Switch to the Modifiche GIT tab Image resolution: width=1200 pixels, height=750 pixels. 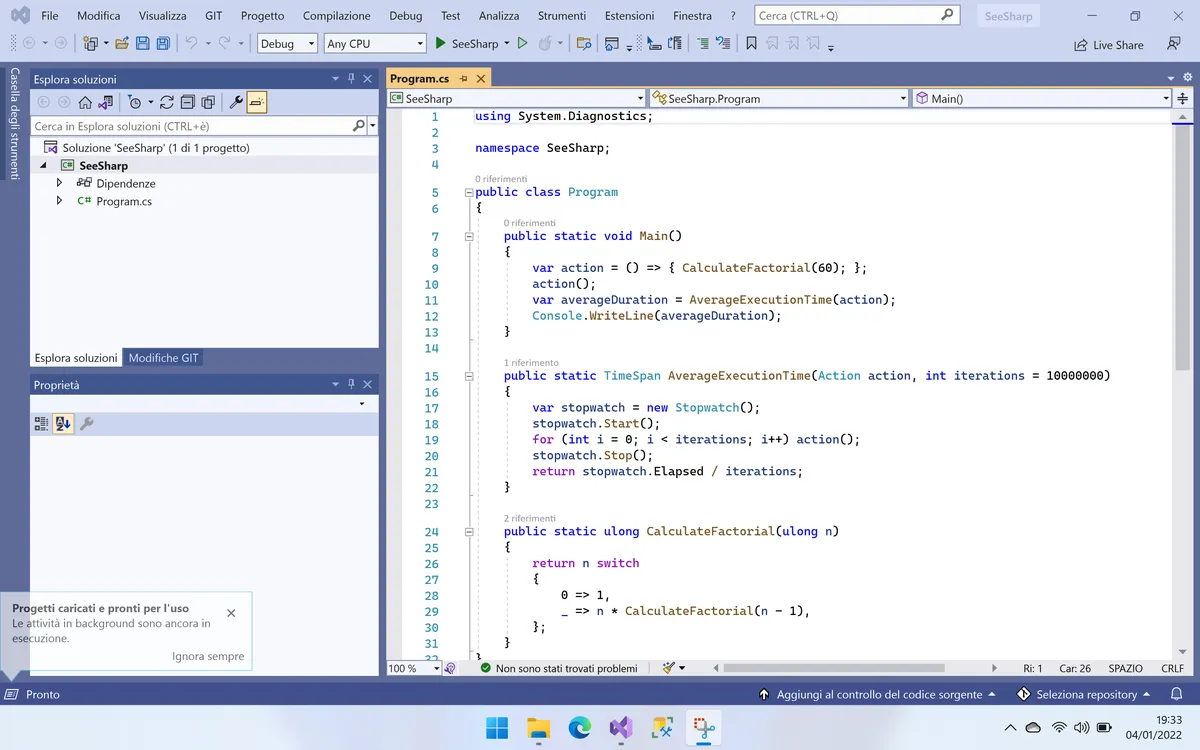tap(163, 358)
